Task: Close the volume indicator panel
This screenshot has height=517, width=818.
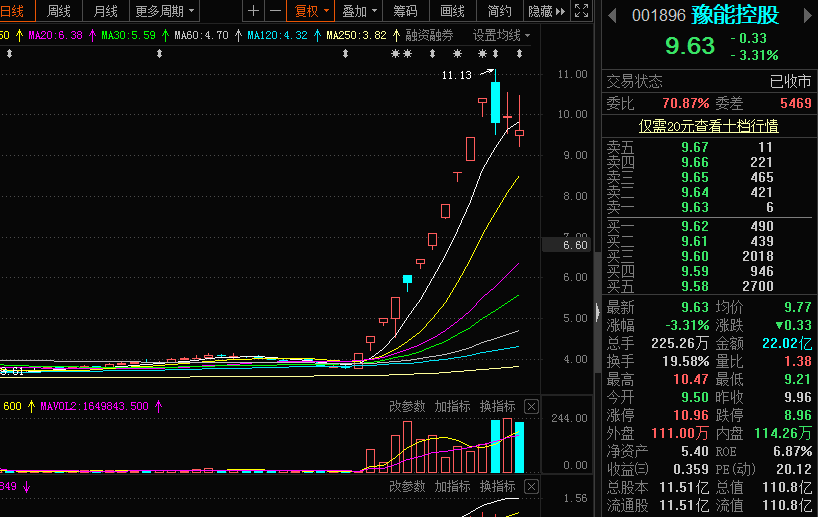Action: point(531,406)
